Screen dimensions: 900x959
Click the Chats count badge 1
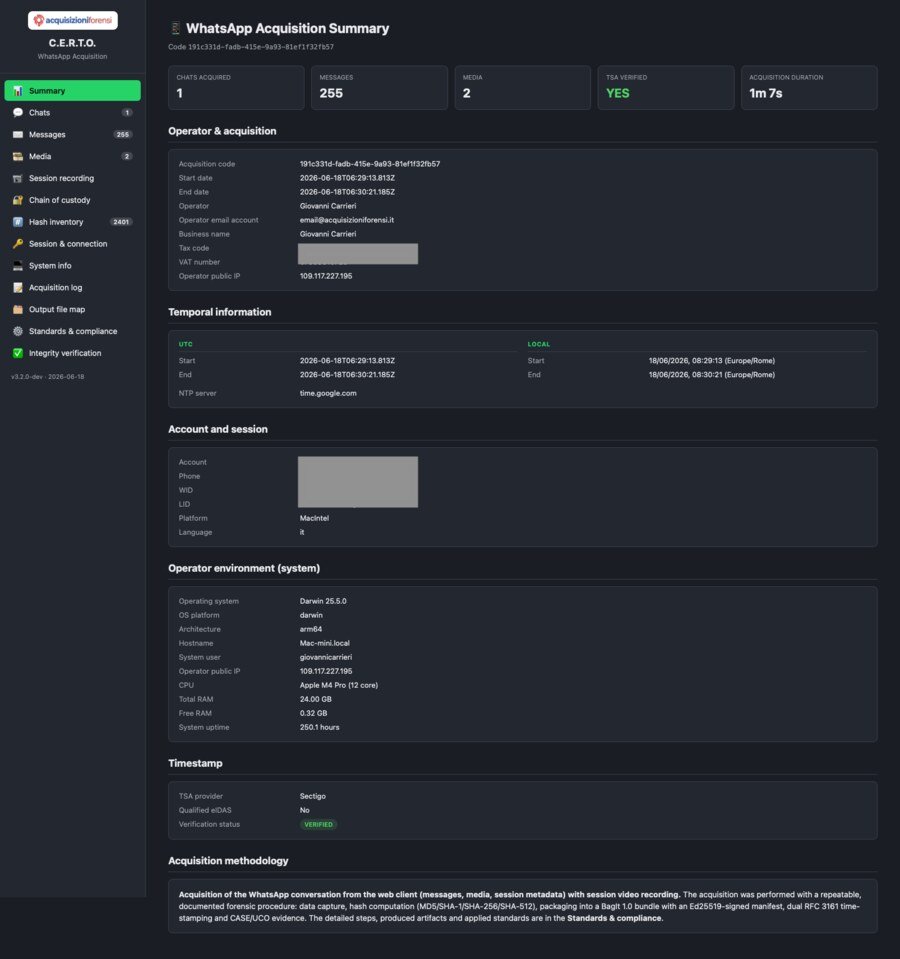[x=127, y=113]
